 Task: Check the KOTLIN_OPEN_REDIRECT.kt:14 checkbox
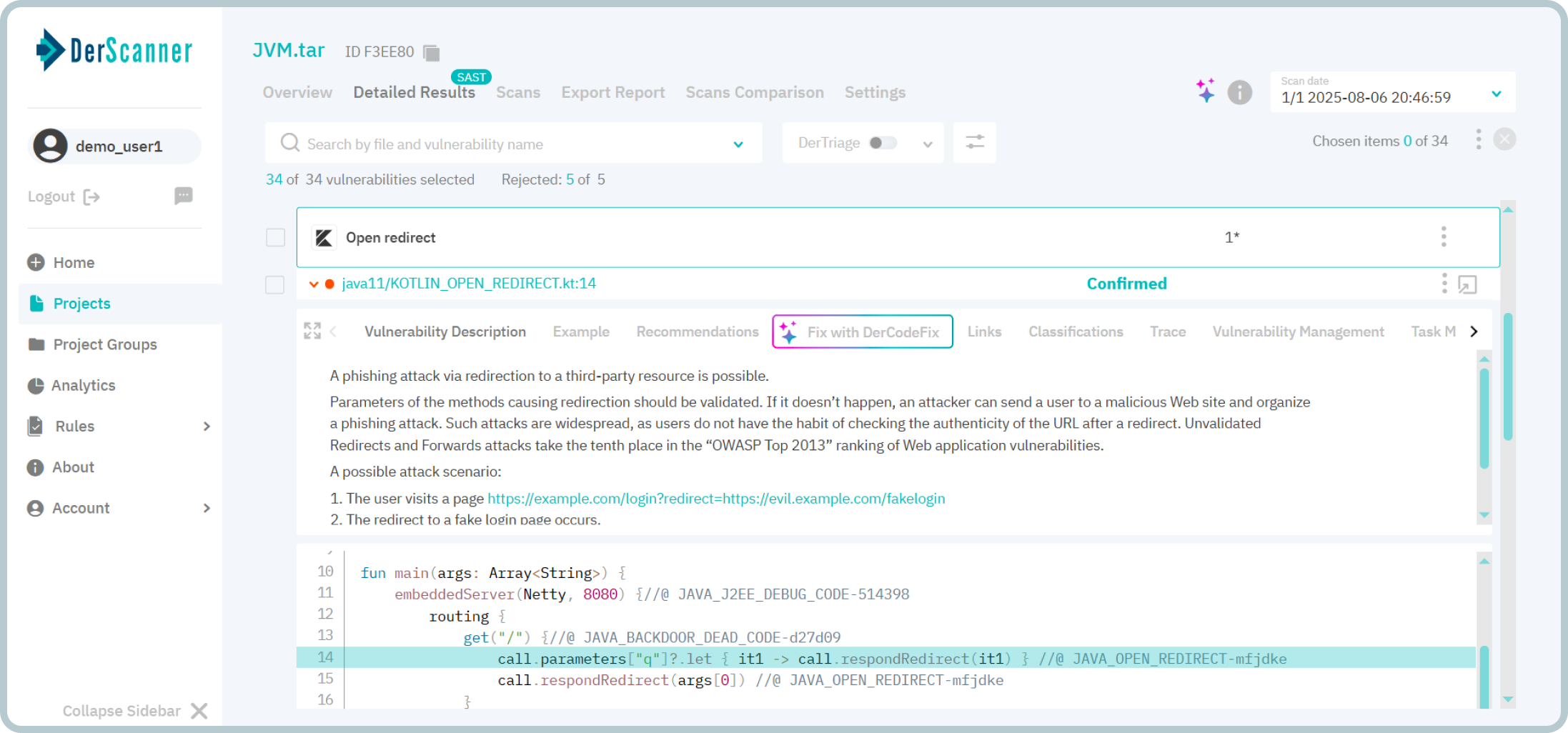(x=275, y=284)
